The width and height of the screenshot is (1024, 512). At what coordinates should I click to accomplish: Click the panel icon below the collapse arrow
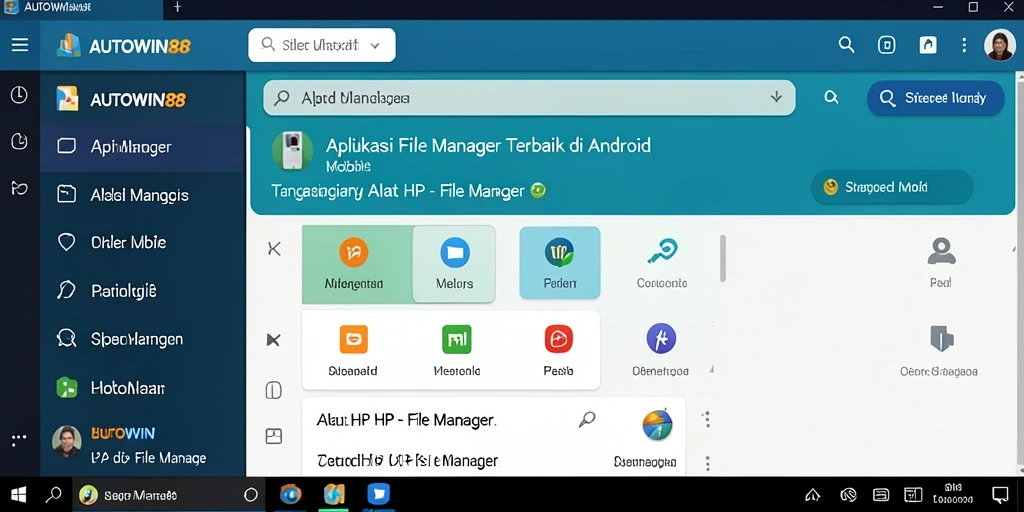tap(274, 391)
